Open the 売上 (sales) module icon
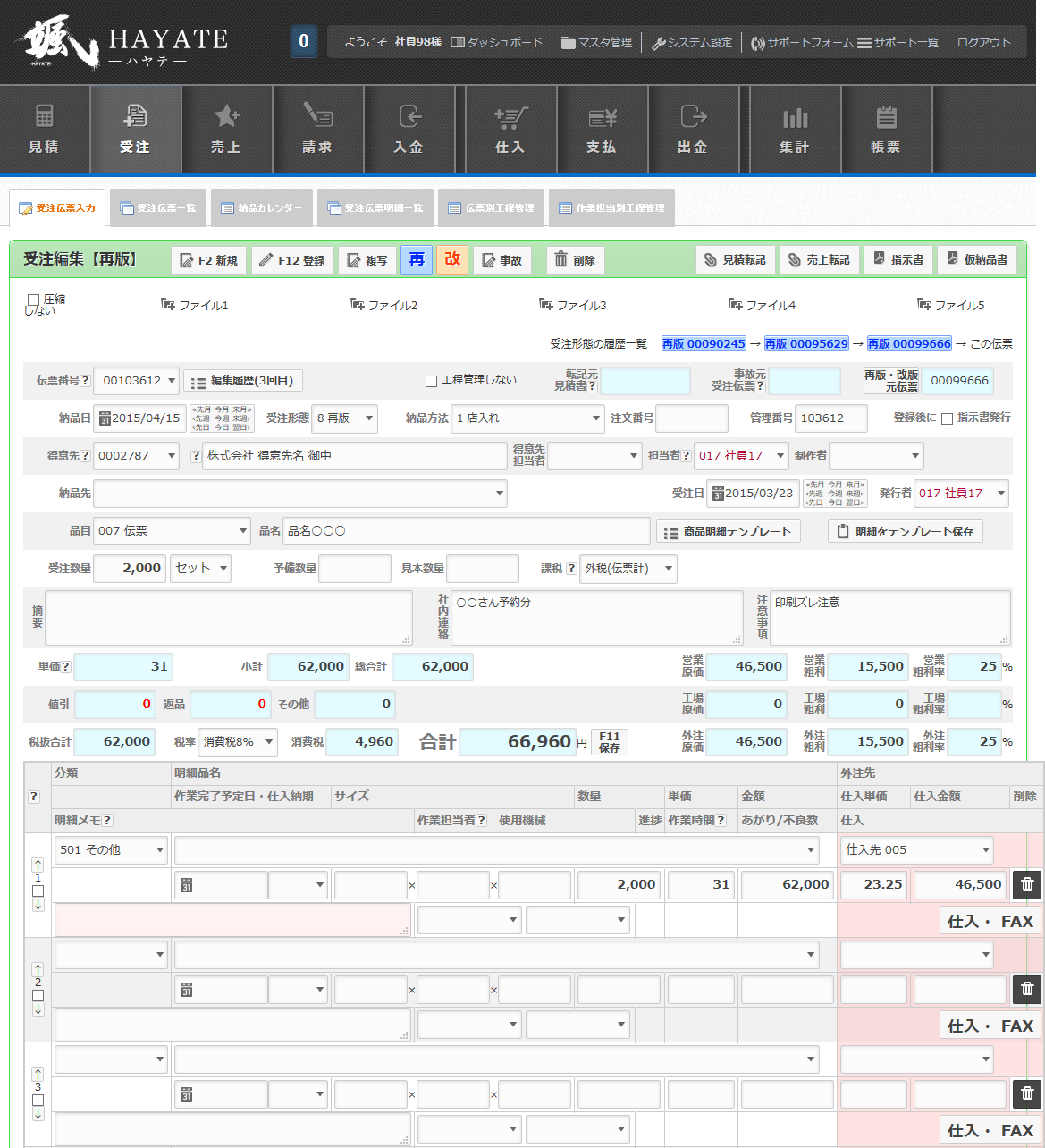Viewport: 1045px width, 1148px height. click(226, 130)
